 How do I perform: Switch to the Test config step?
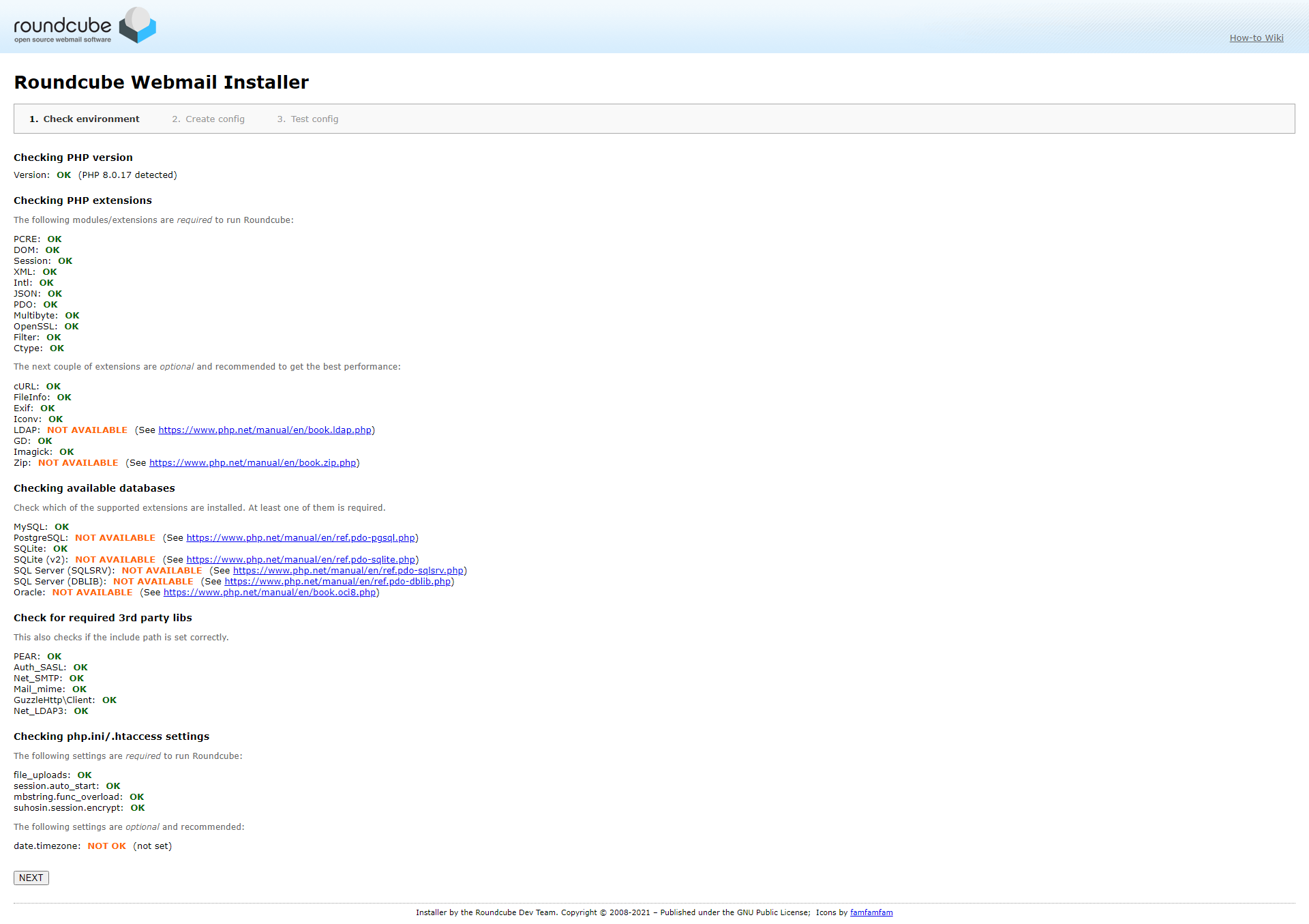point(307,119)
